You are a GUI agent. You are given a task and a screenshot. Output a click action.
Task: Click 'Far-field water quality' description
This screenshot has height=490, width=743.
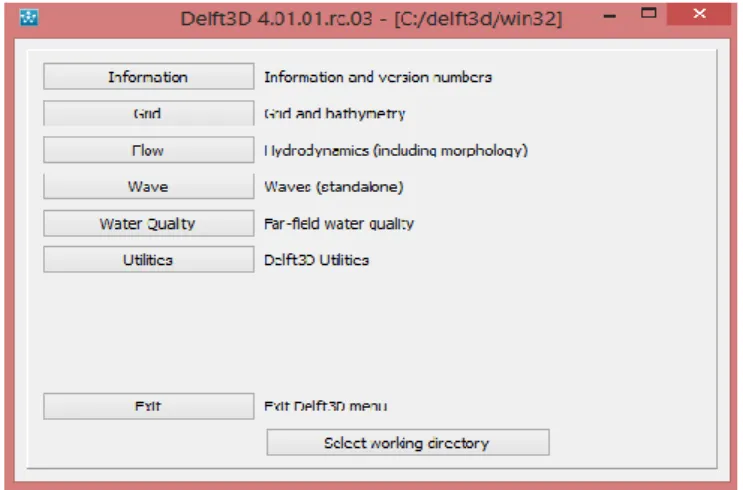[339, 223]
